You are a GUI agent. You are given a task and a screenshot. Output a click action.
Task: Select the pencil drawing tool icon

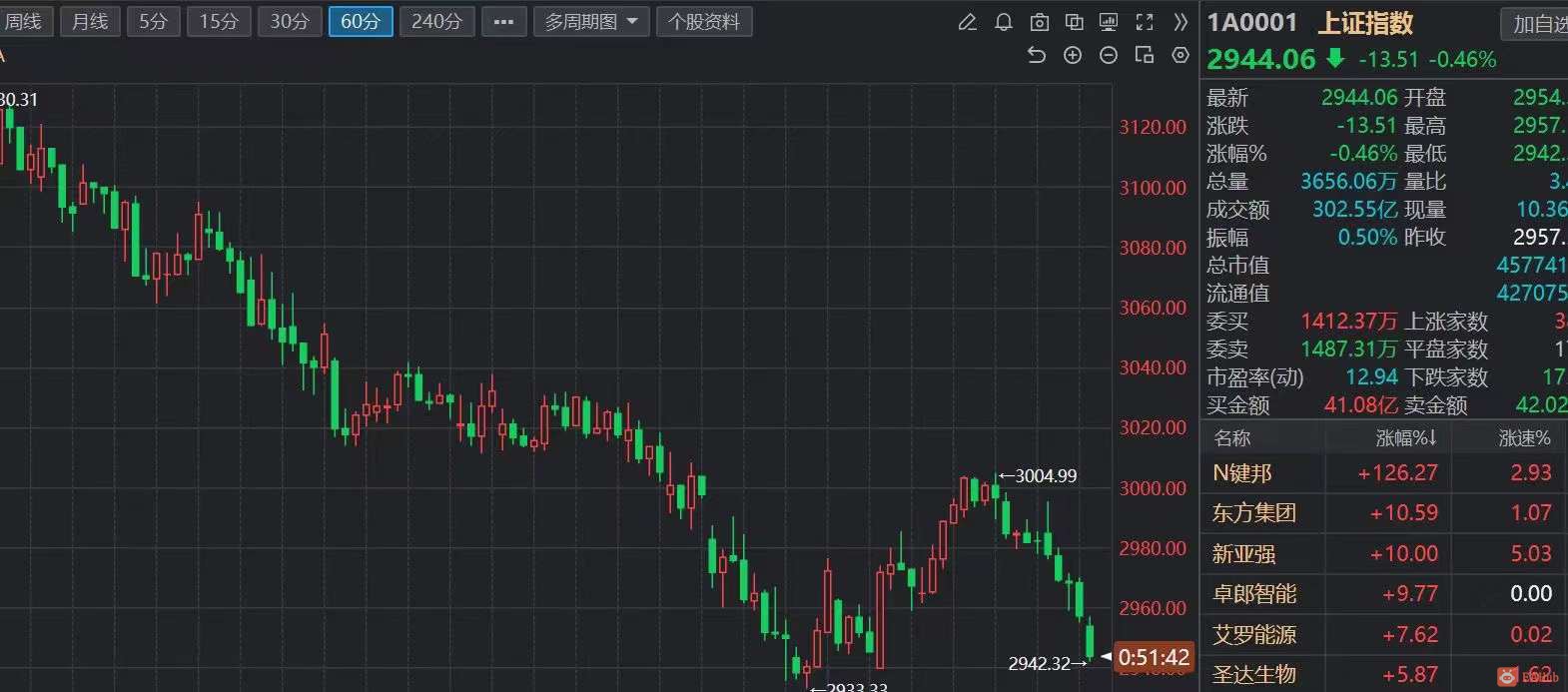click(x=967, y=22)
